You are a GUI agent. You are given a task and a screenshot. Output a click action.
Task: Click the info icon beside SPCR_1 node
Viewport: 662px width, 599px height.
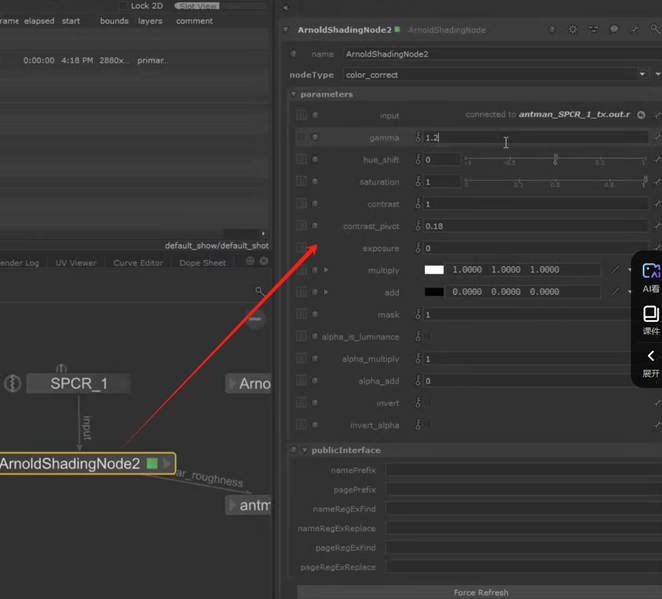[x=13, y=383]
